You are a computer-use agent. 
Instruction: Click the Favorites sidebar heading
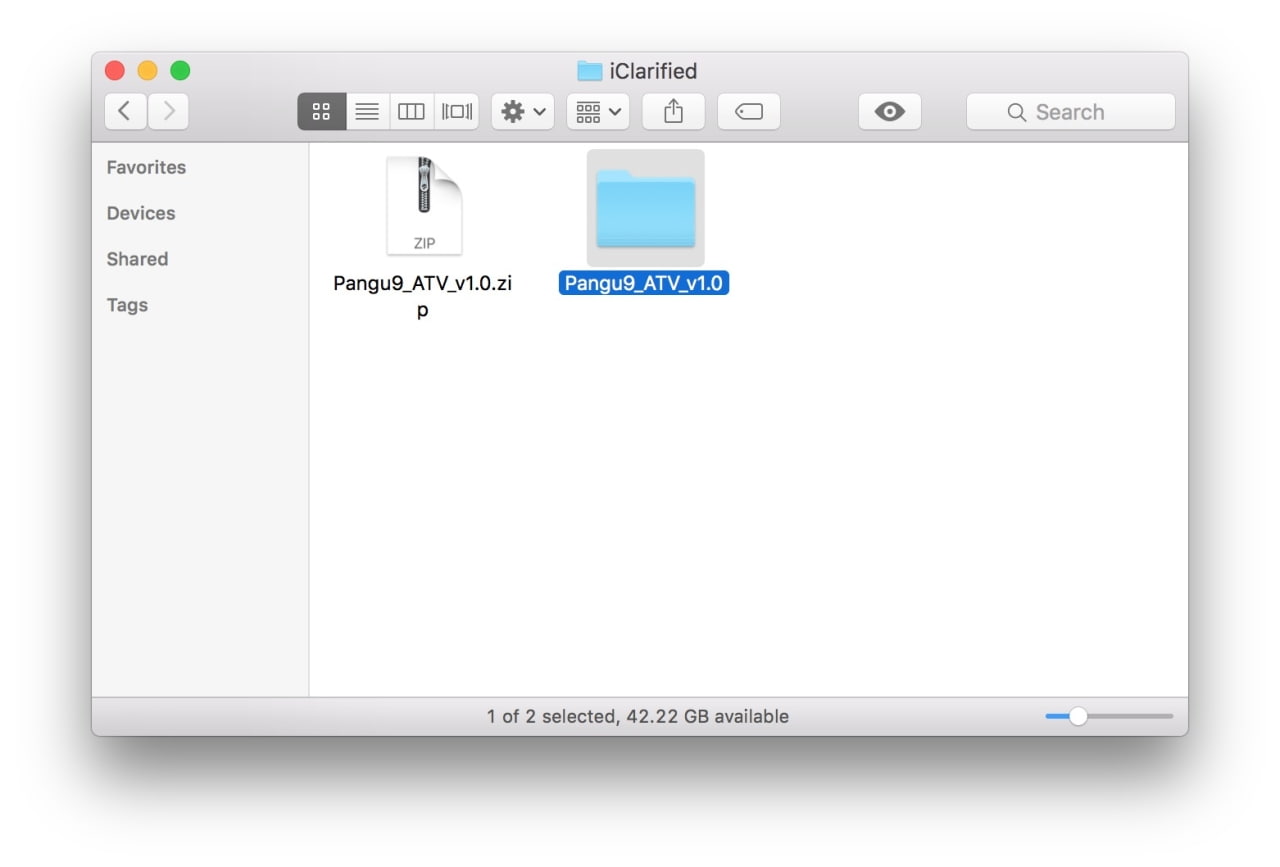[146, 167]
